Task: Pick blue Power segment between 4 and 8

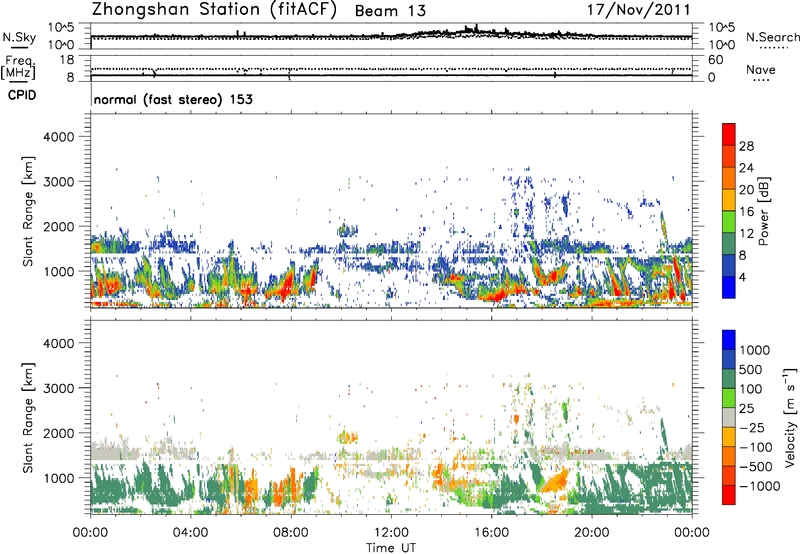Action: 729,265
